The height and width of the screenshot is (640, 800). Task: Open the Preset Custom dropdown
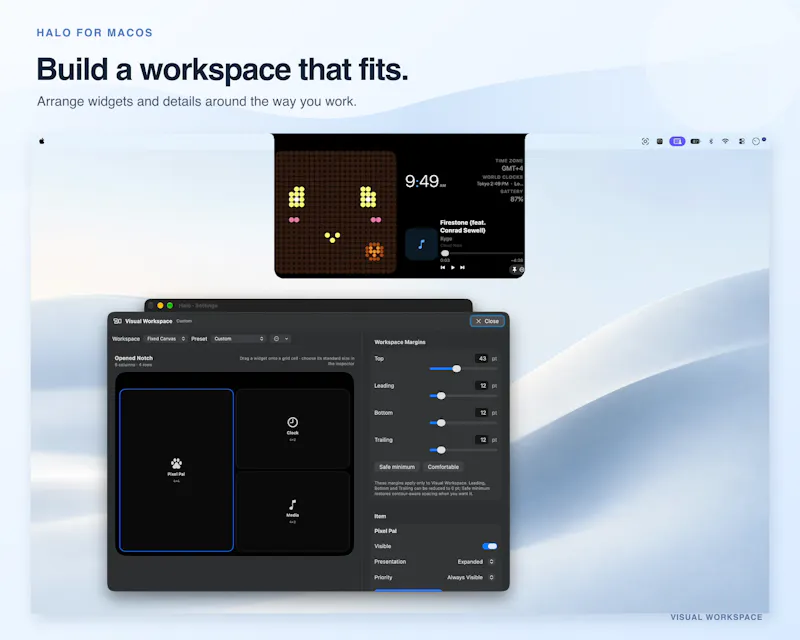pyautogui.click(x=239, y=339)
